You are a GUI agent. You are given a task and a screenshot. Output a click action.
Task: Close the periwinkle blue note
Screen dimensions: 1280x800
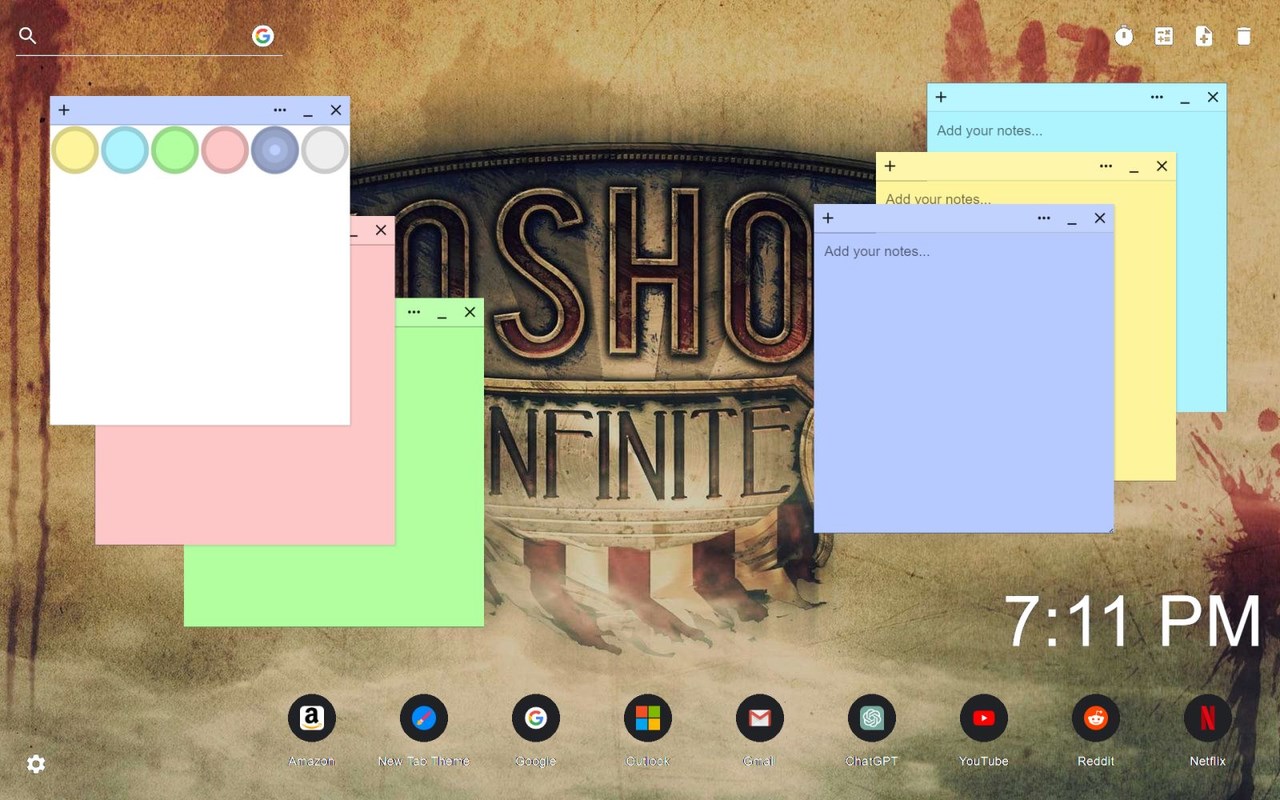1100,218
